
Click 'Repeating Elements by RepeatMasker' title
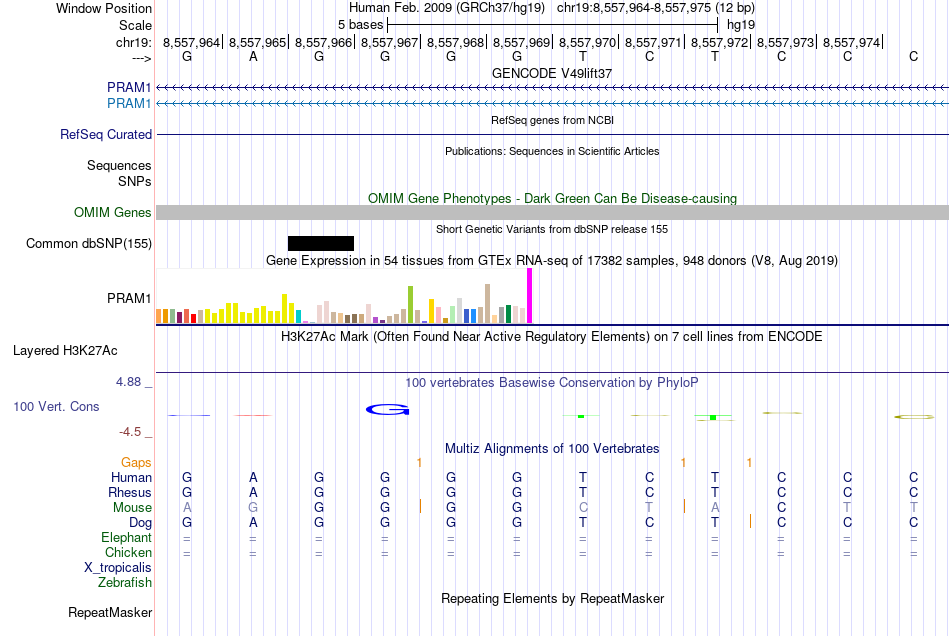[552, 598]
